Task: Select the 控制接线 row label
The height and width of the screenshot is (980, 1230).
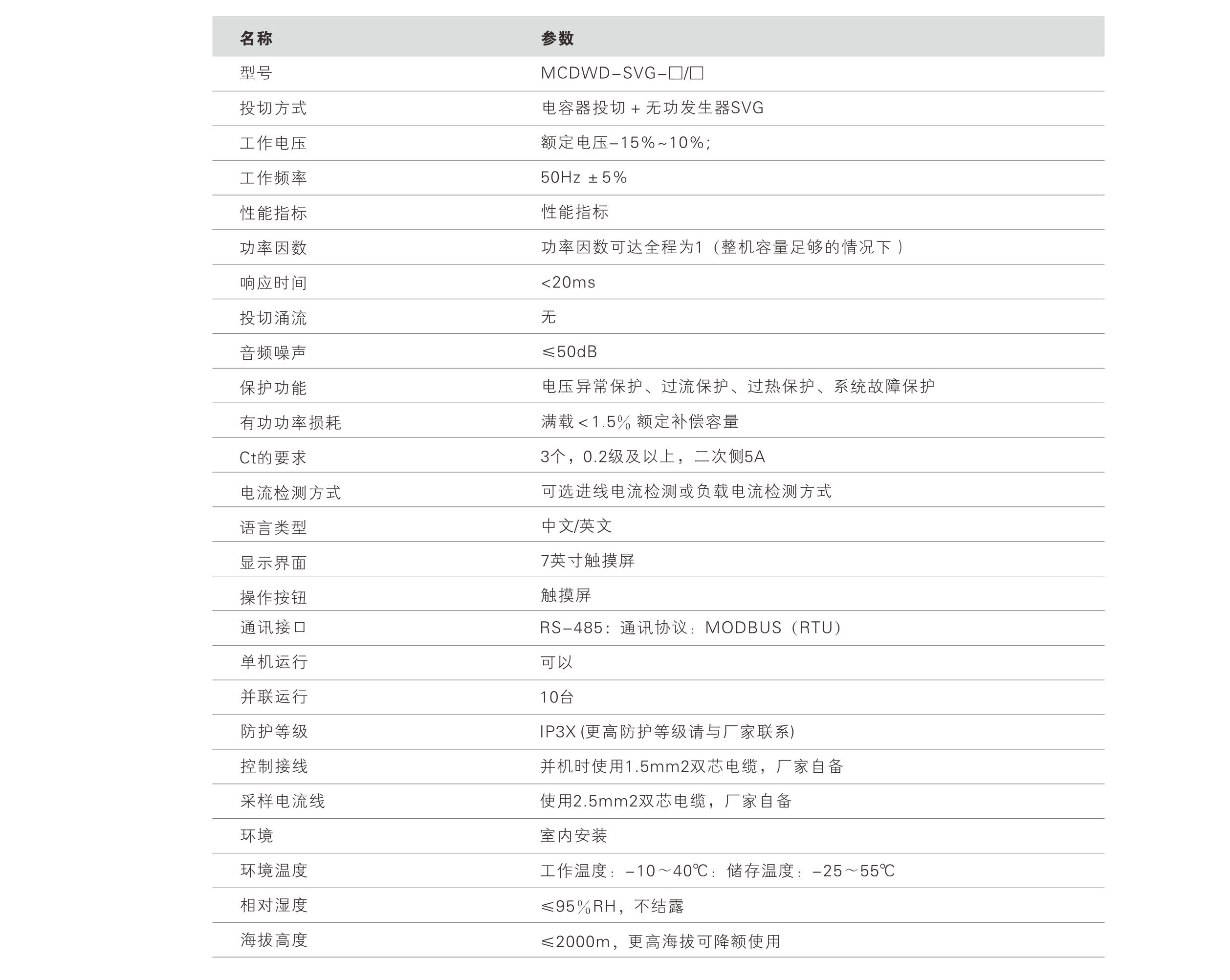Action: [x=273, y=766]
